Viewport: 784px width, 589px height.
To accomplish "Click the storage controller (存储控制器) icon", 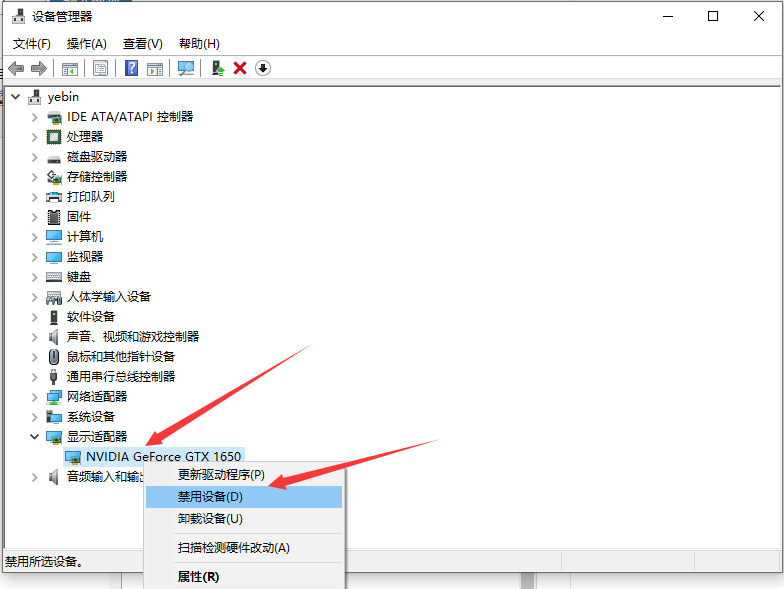I will tap(54, 176).
